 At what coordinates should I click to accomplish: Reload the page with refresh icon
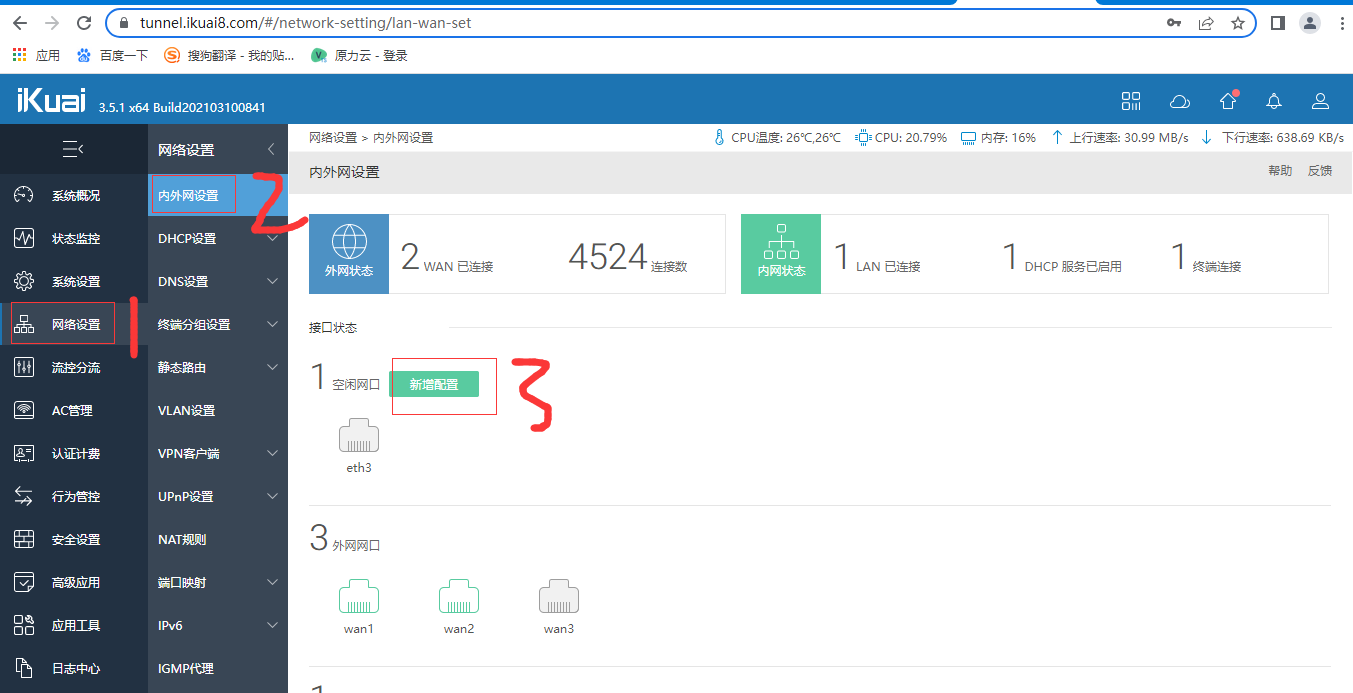pos(85,22)
